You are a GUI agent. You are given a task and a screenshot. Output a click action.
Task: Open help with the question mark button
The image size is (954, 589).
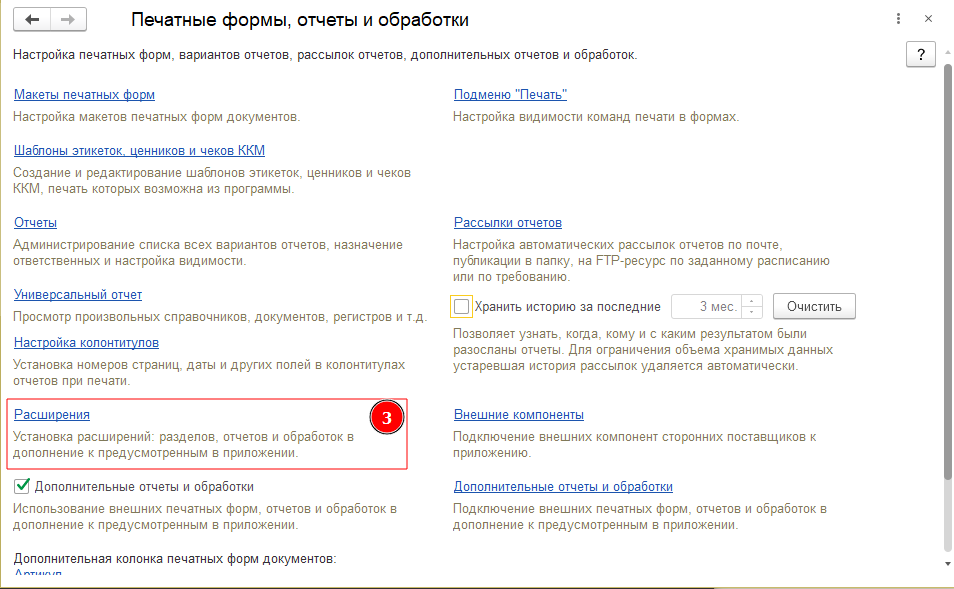click(x=921, y=55)
